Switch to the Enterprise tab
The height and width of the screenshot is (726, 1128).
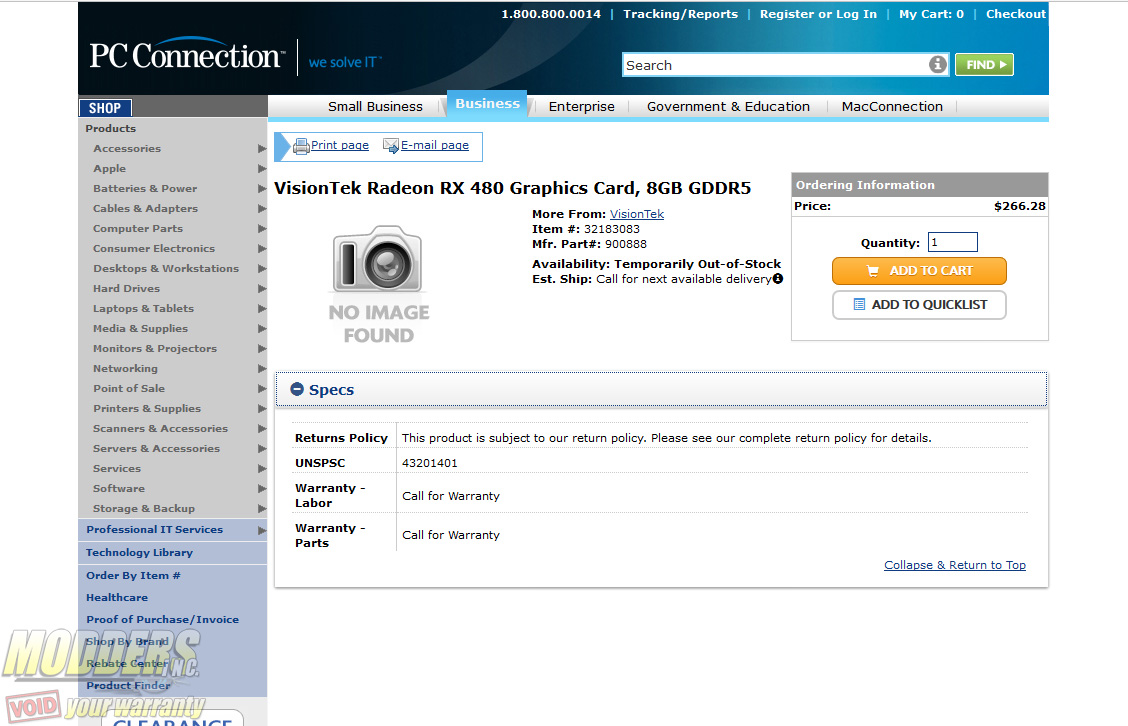(x=581, y=106)
